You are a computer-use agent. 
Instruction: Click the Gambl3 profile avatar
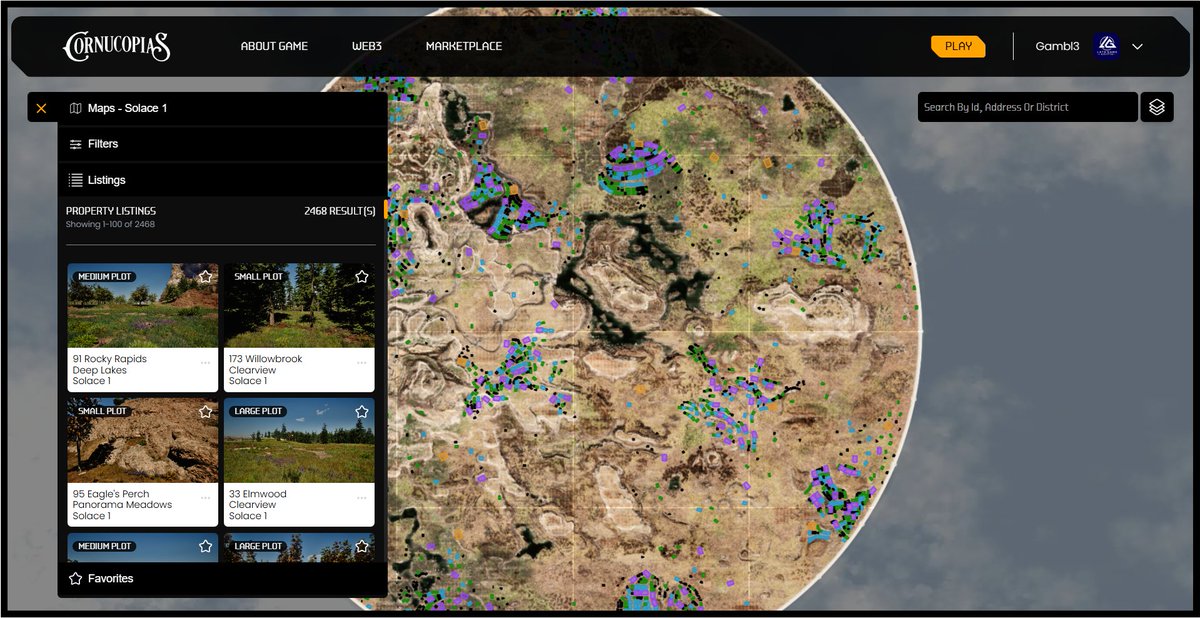[x=1106, y=46]
